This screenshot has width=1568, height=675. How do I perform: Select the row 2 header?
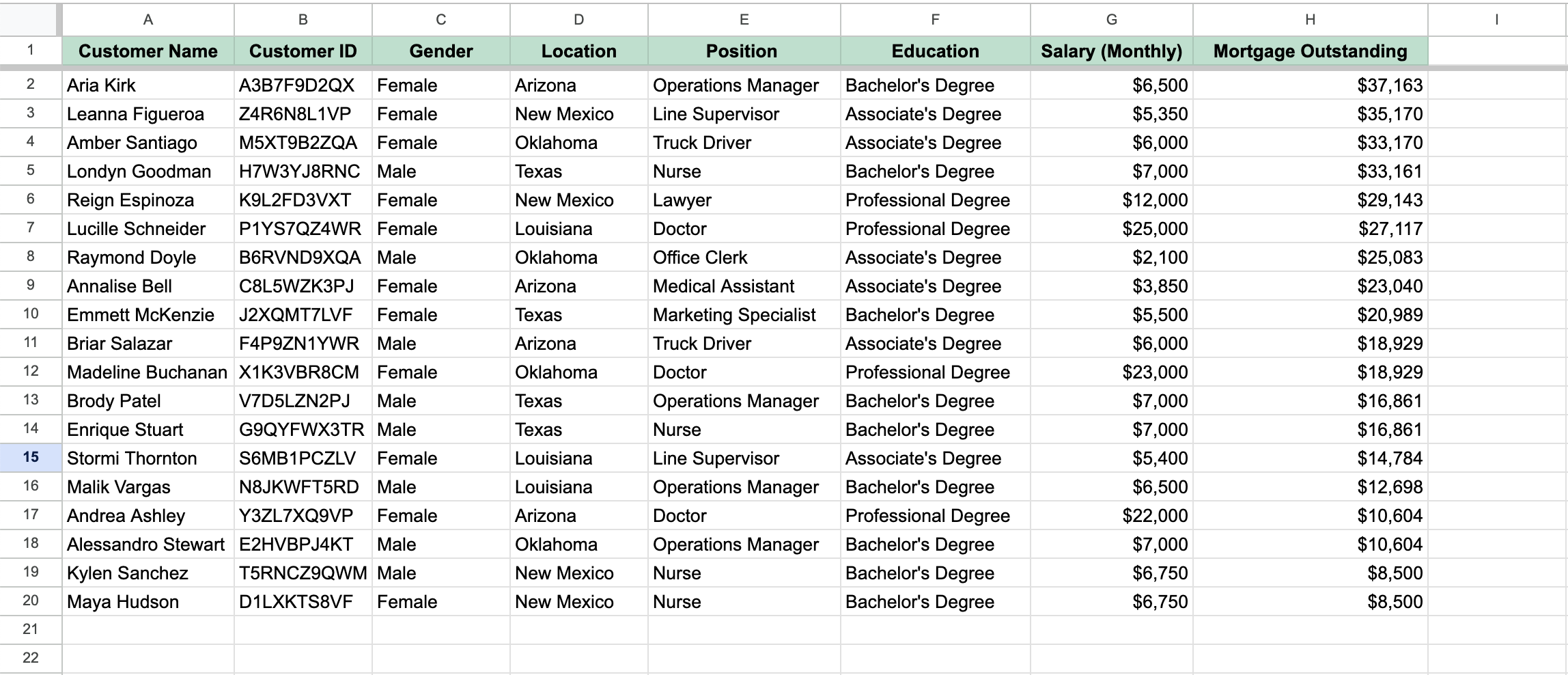point(30,85)
